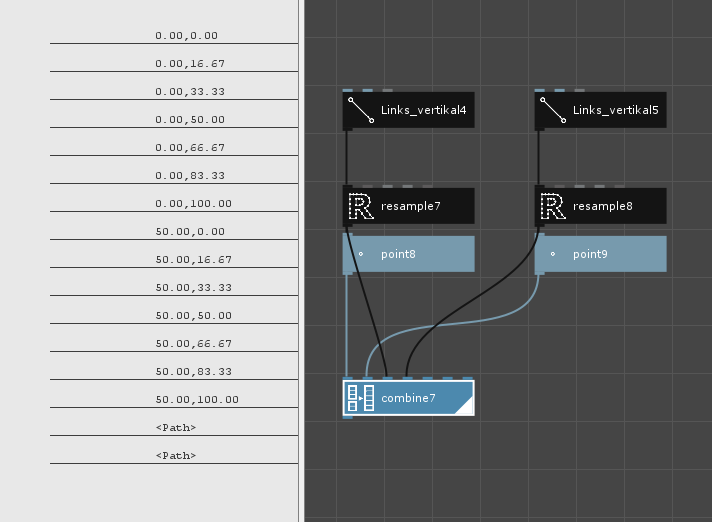
Task: Select data row 0.00,0.00
Action: pyautogui.click(x=174, y=35)
